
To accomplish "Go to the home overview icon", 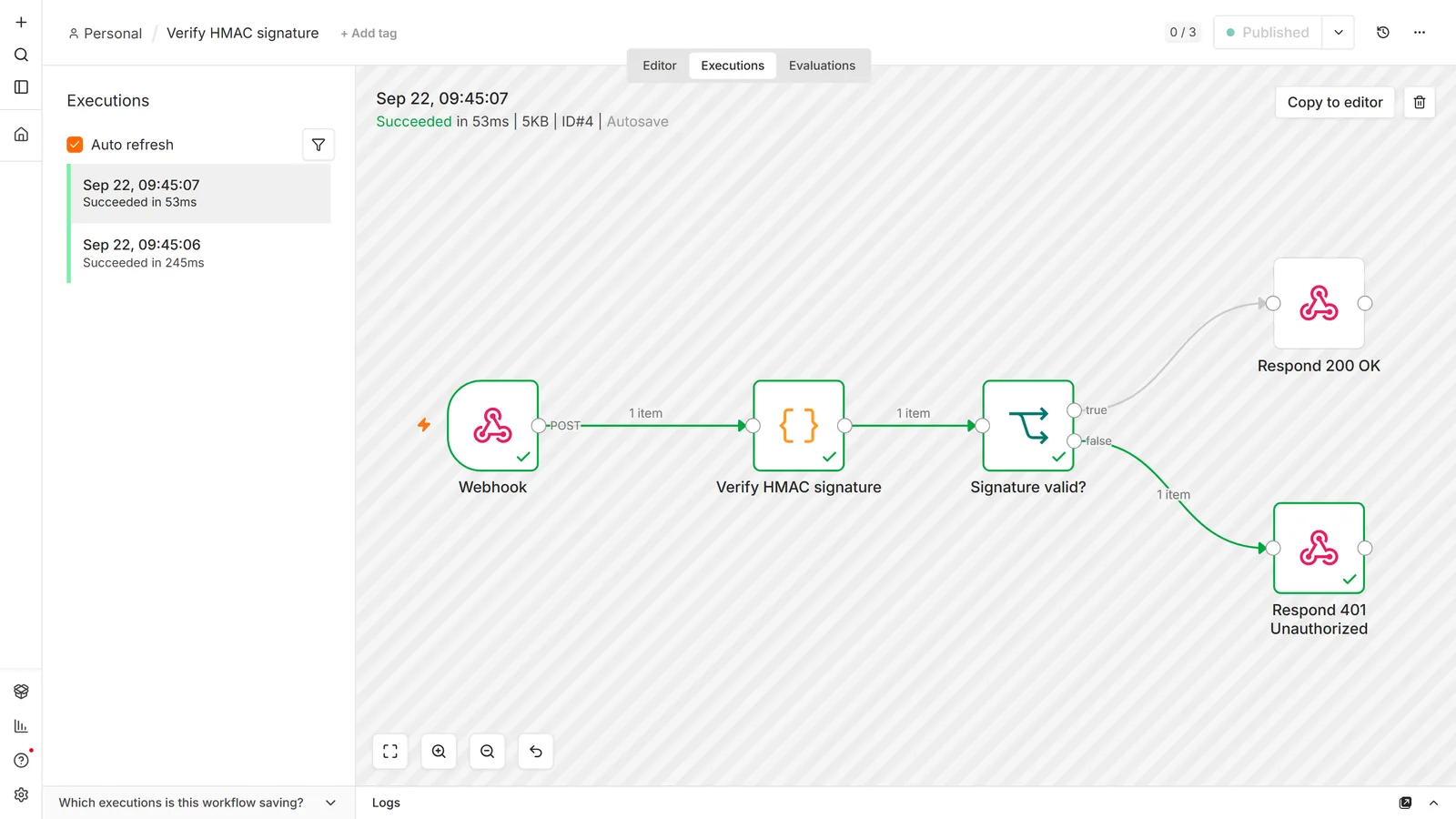I will point(21,135).
